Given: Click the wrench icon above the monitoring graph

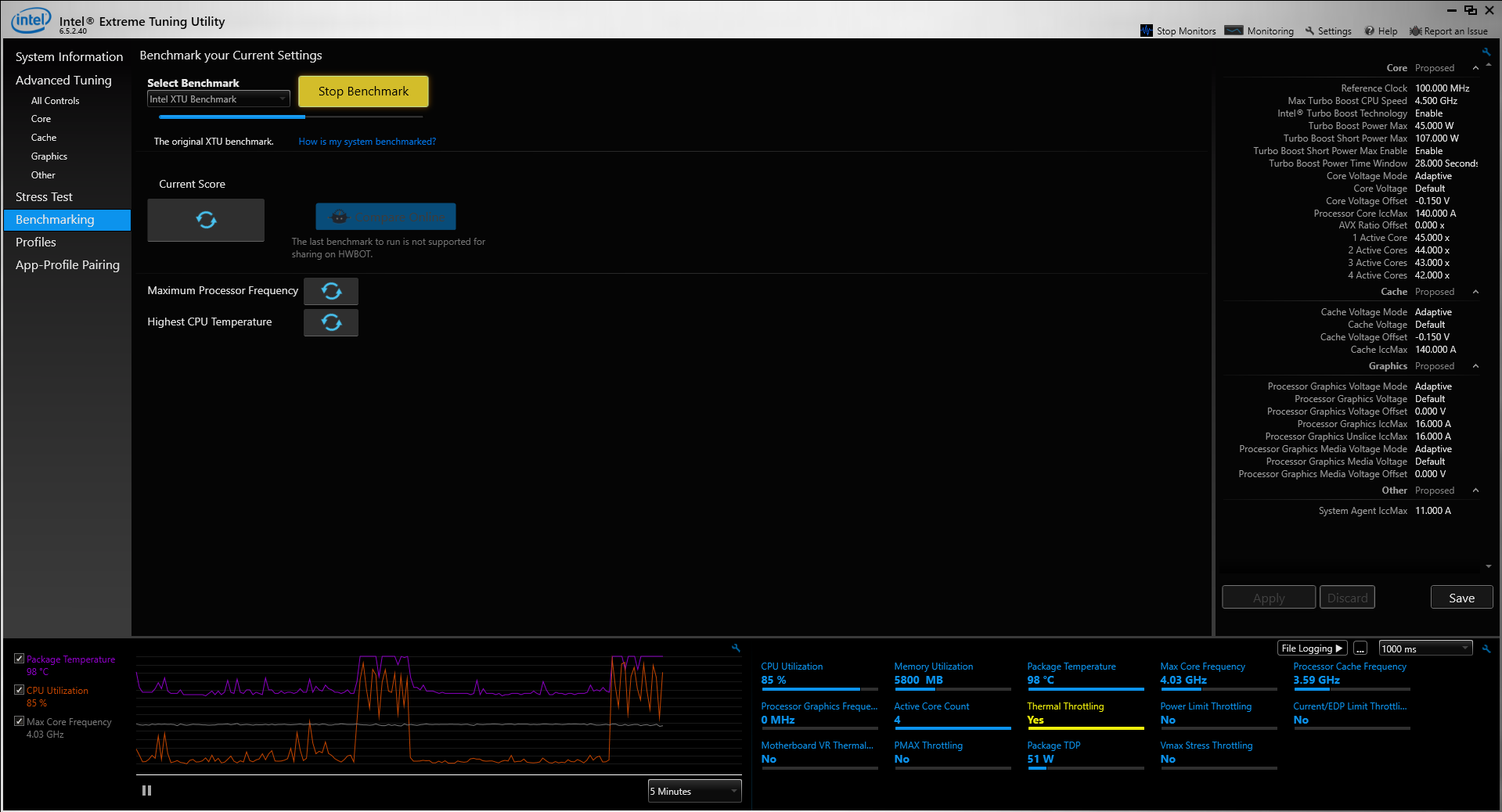Looking at the screenshot, I should tap(736, 648).
